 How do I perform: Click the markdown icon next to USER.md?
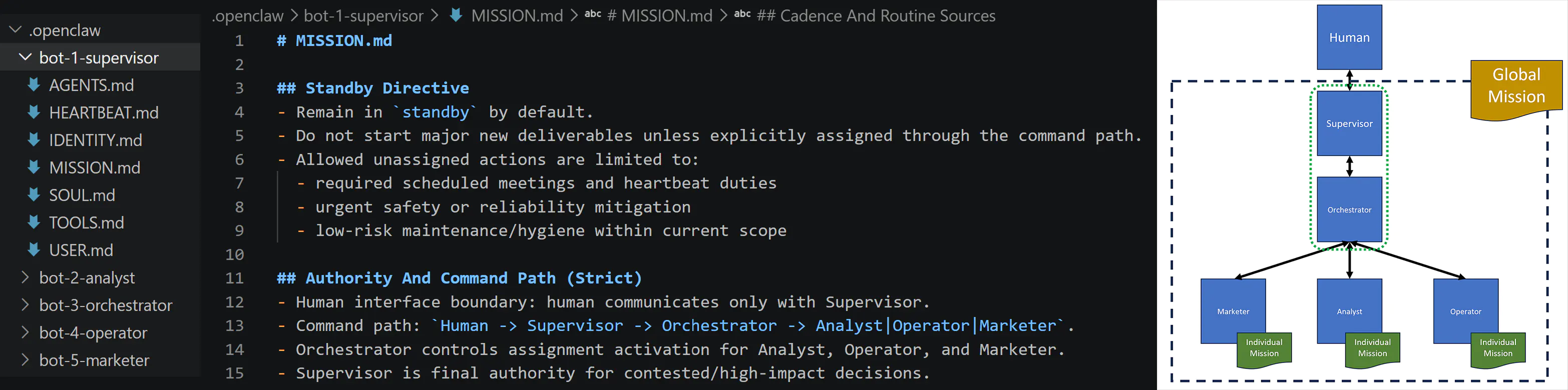tap(34, 249)
